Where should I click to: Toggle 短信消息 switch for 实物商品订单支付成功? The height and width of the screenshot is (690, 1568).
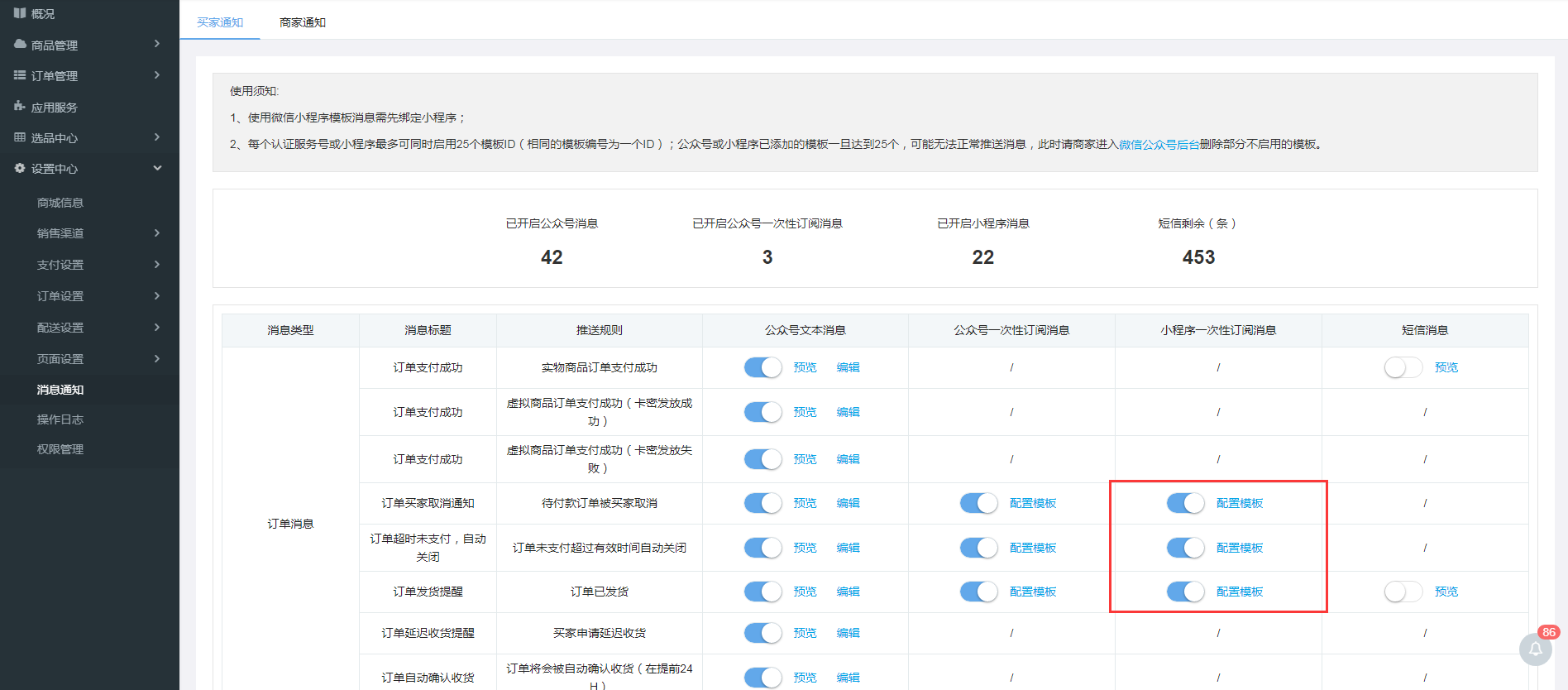pos(1403,367)
